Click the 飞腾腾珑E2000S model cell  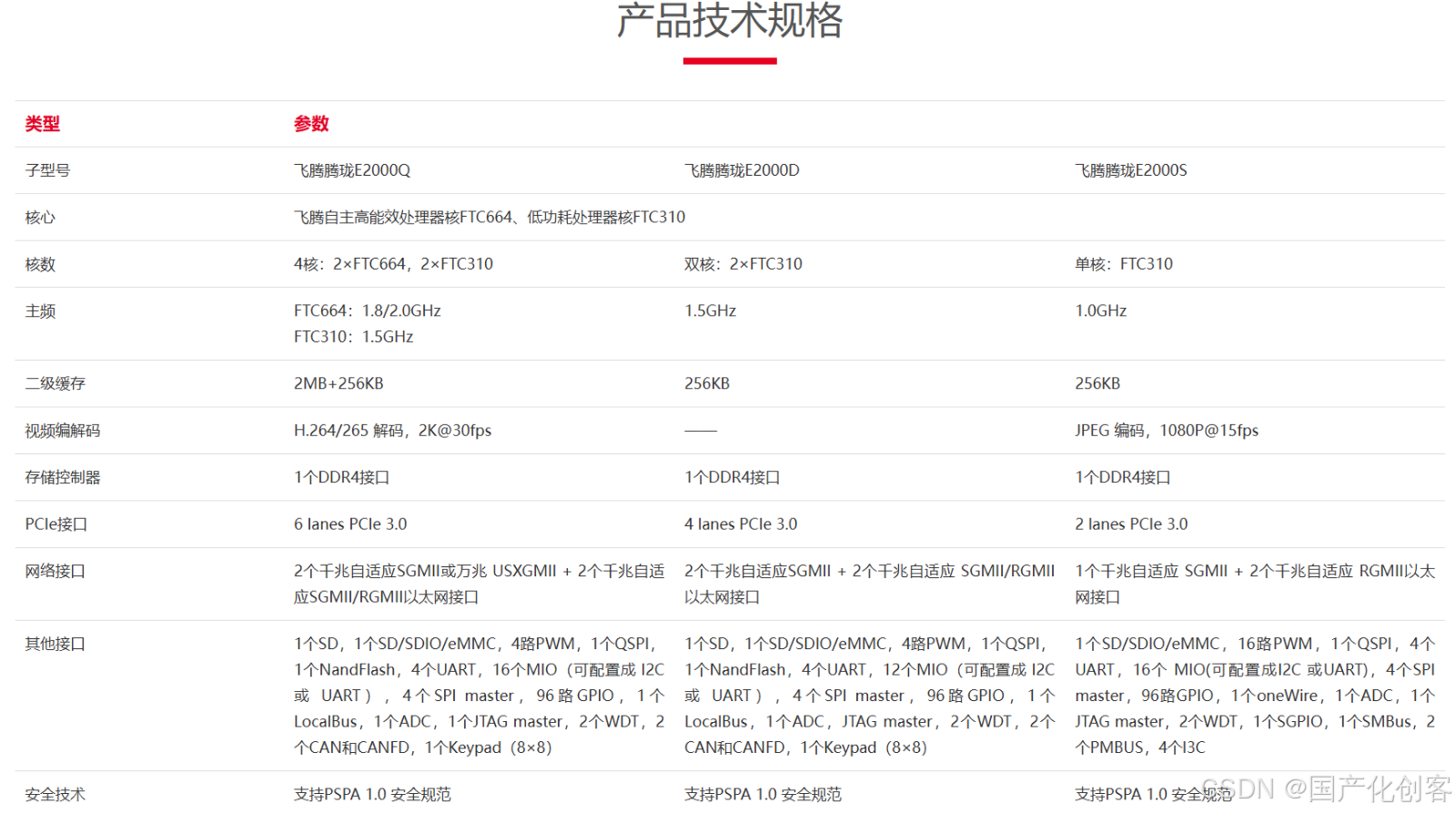pos(1131,170)
